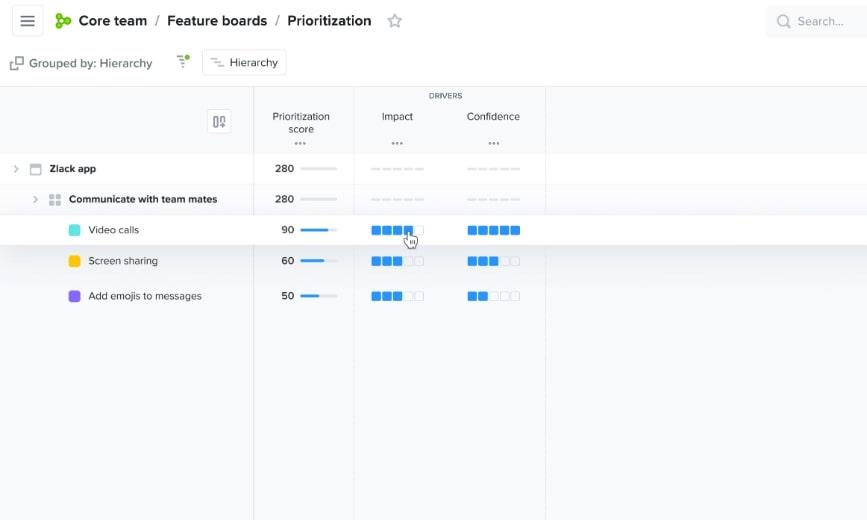The image size is (867, 520).
Task: Click the filter icon with green dot
Action: pos(183,62)
